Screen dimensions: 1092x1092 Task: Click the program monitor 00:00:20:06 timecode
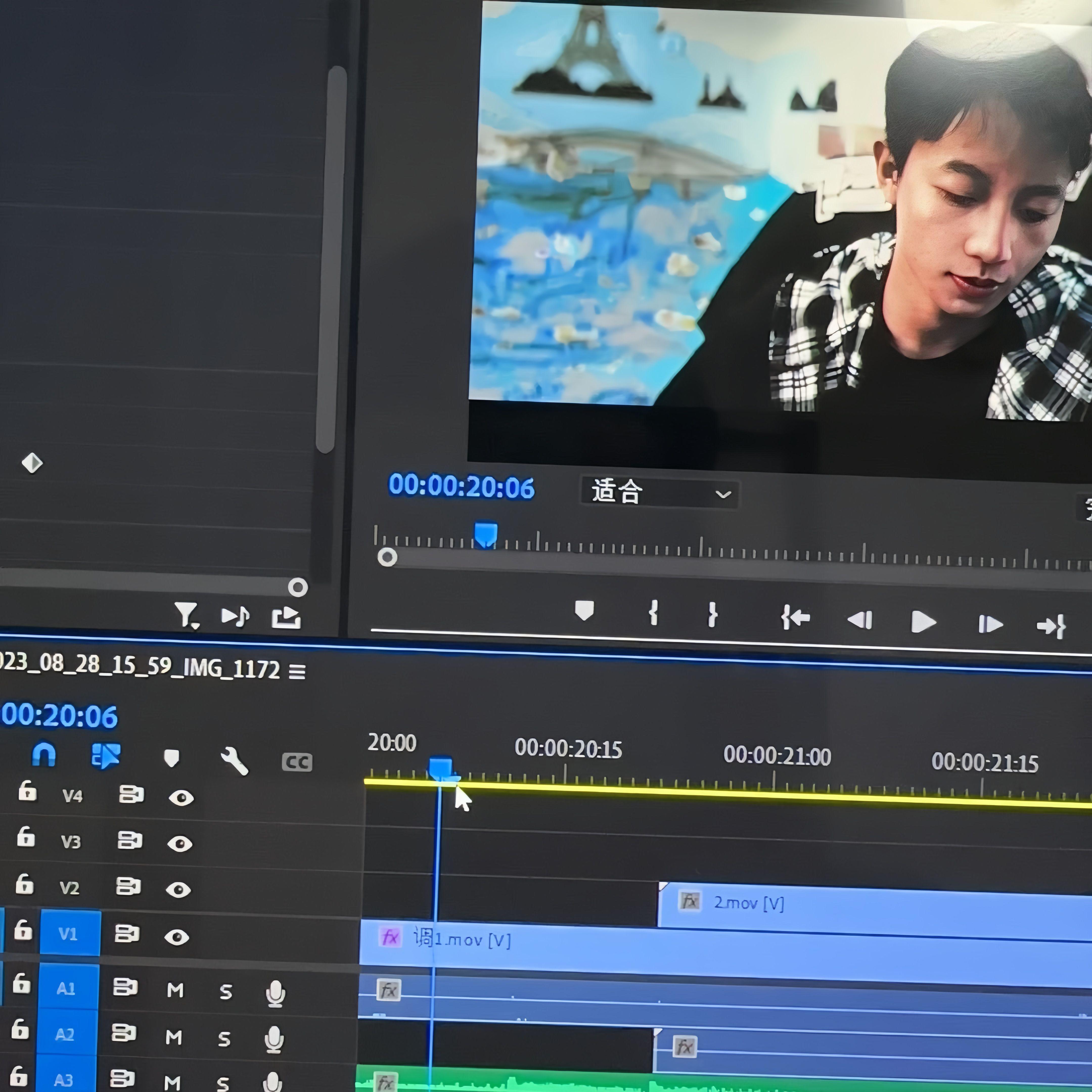[461, 487]
